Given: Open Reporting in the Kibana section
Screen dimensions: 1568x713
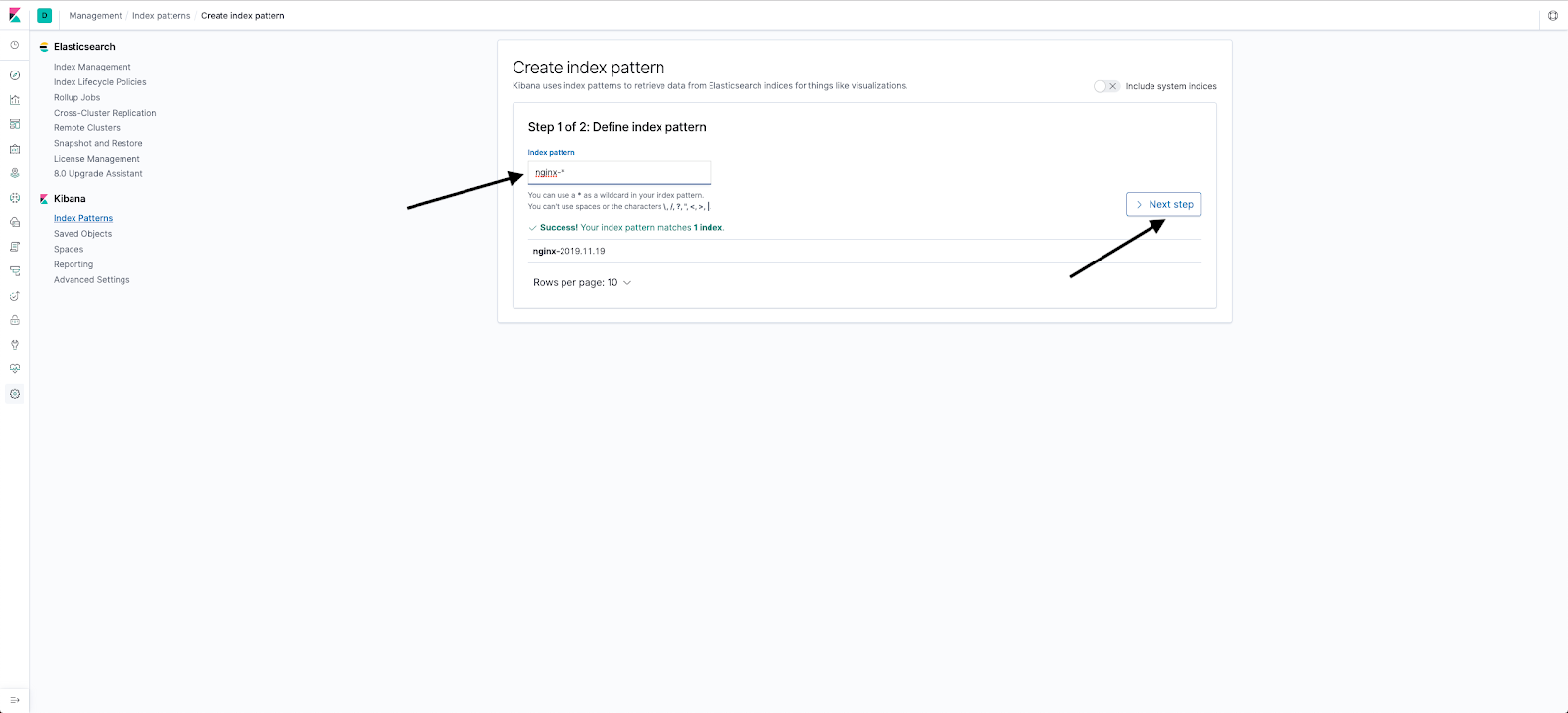Looking at the screenshot, I should tap(73, 264).
